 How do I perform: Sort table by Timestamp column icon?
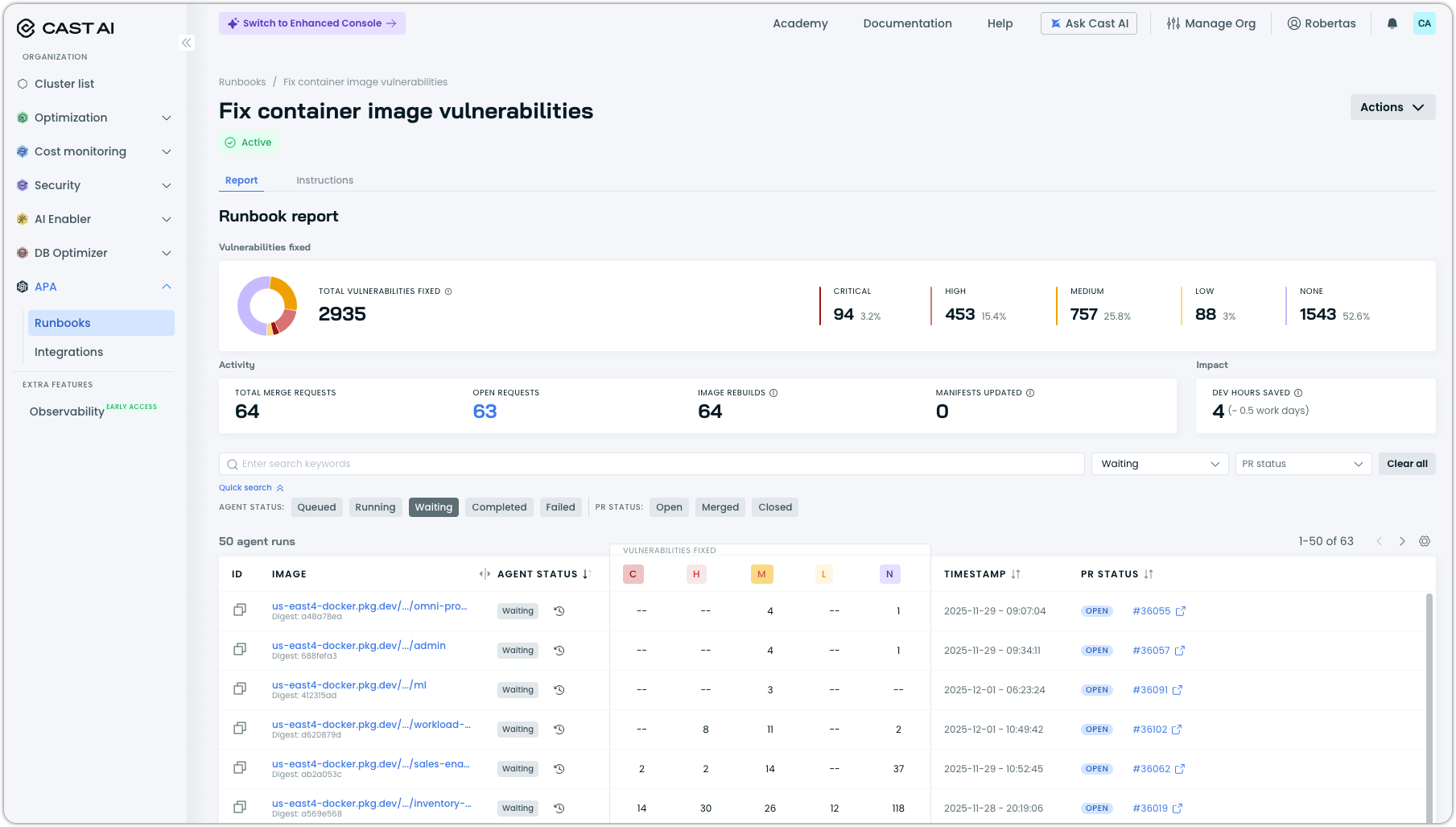click(1016, 574)
